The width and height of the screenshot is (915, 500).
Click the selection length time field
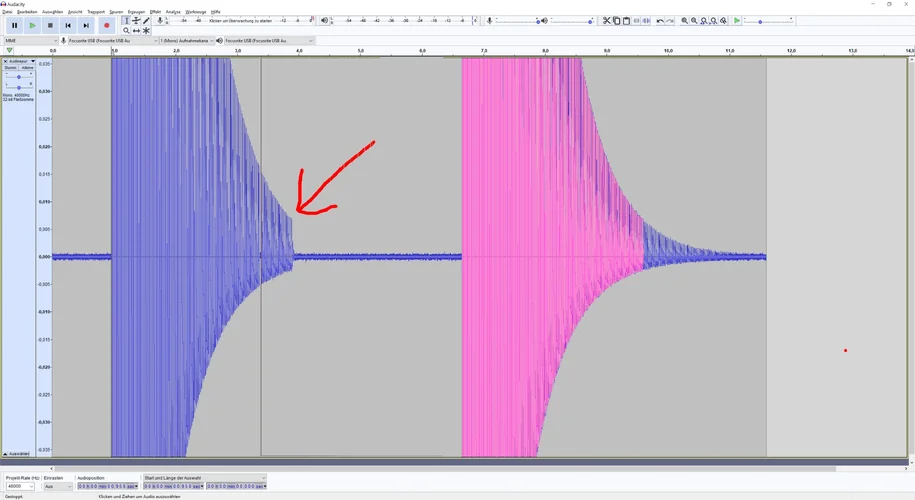[236, 486]
